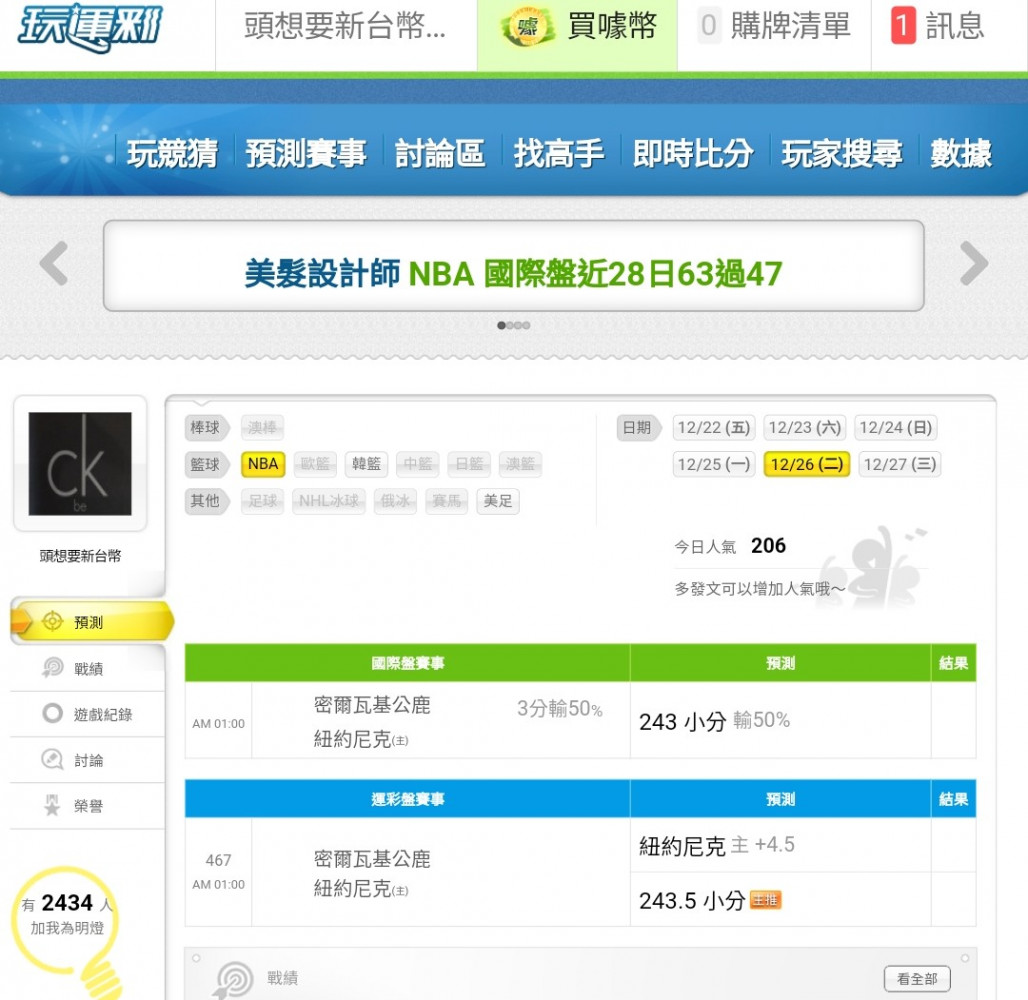The height and width of the screenshot is (1000, 1028).
Task: Click the 籃球 category label
Action: pos(207,464)
